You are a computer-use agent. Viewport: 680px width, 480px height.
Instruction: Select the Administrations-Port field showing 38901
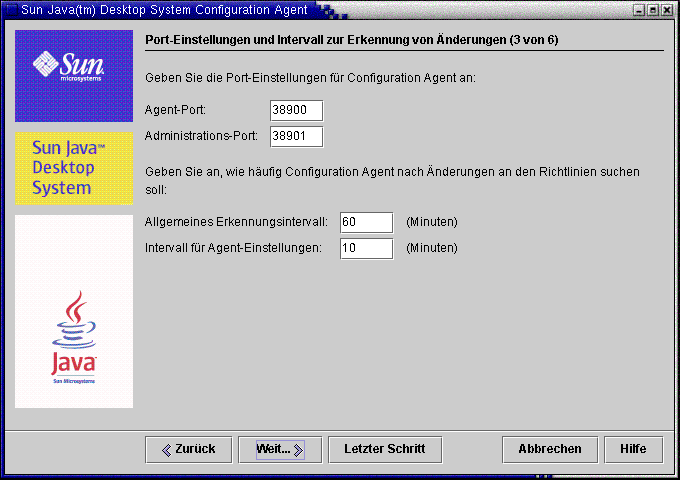point(297,137)
